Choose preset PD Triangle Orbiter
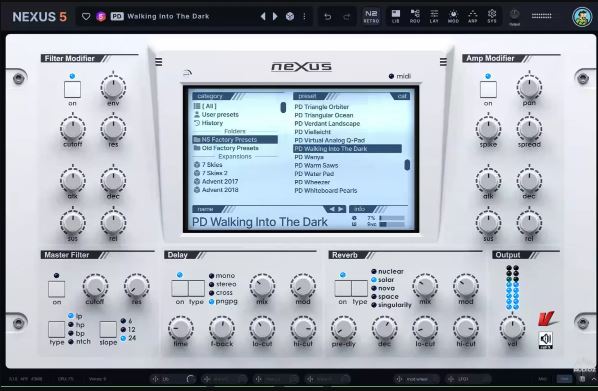598x391 pixels. tap(322, 107)
